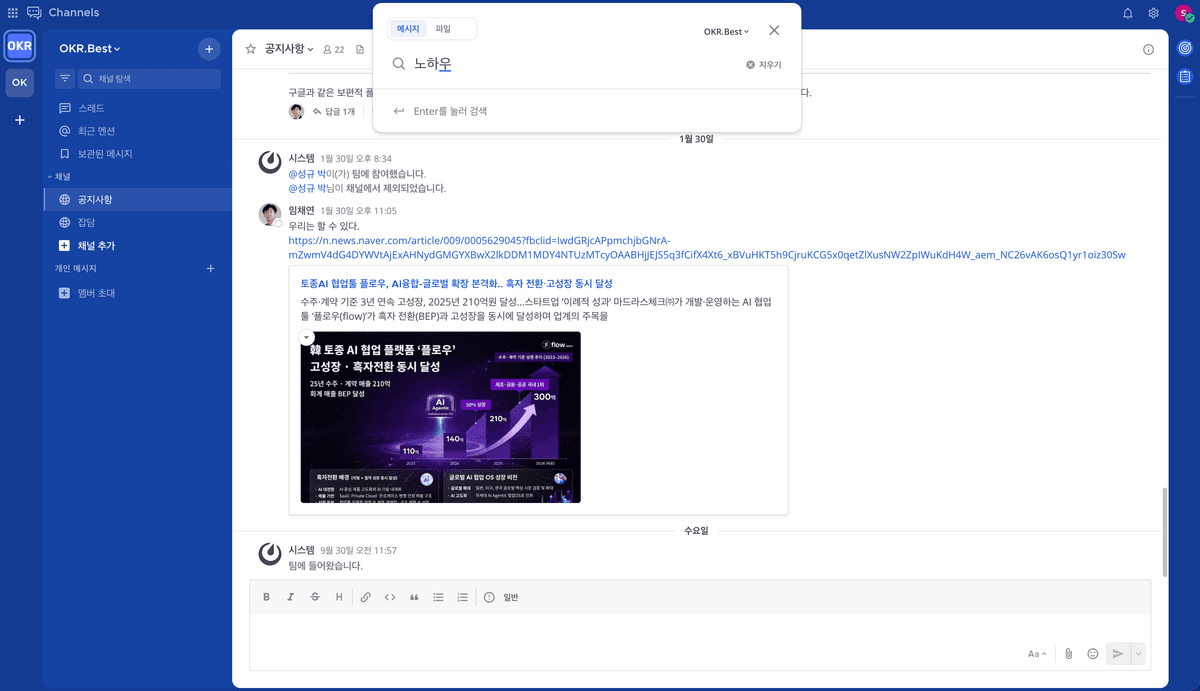Screen dimensions: 1200x691
Task: Open the flow growth chart image
Action: (440, 417)
